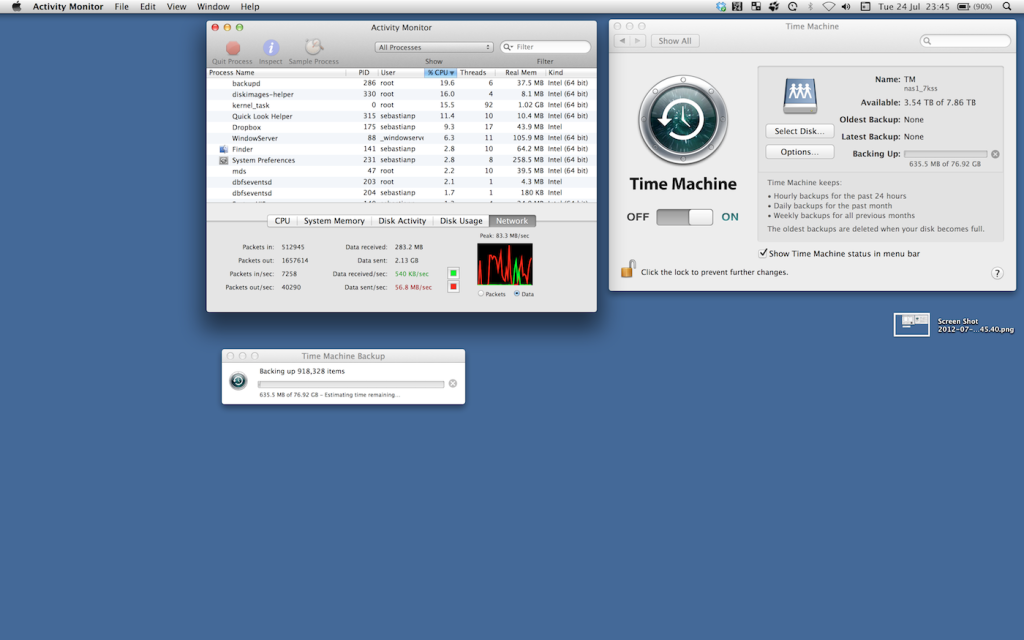Open Bluetooth menu bar icon
Image resolution: width=1024 pixels, height=640 pixels.
tap(810, 7)
